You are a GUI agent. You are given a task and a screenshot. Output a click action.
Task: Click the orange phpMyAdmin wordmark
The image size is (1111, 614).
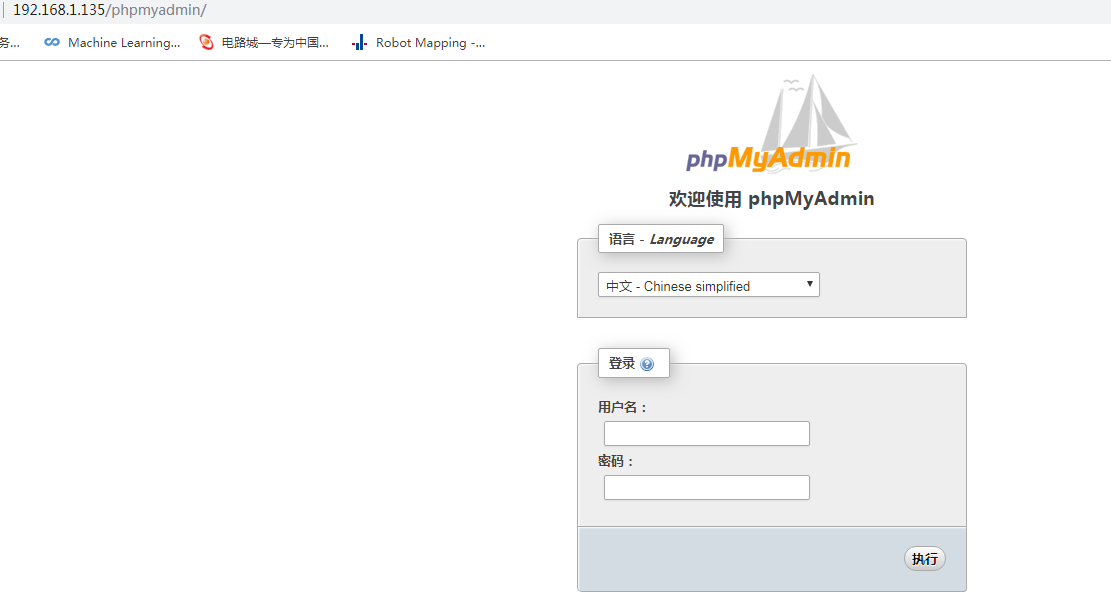coord(770,157)
